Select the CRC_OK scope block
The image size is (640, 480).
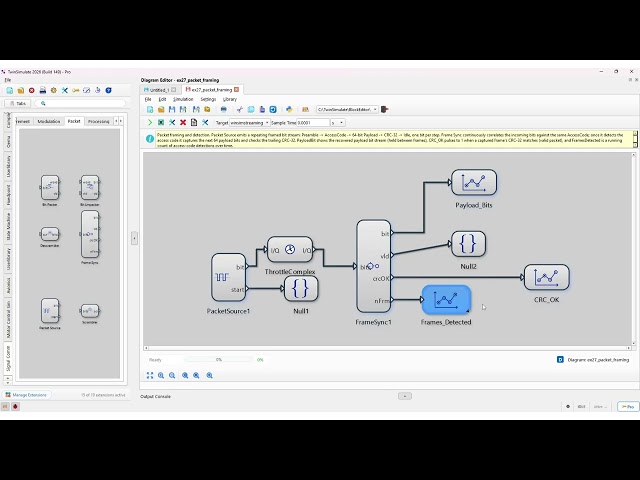(547, 277)
